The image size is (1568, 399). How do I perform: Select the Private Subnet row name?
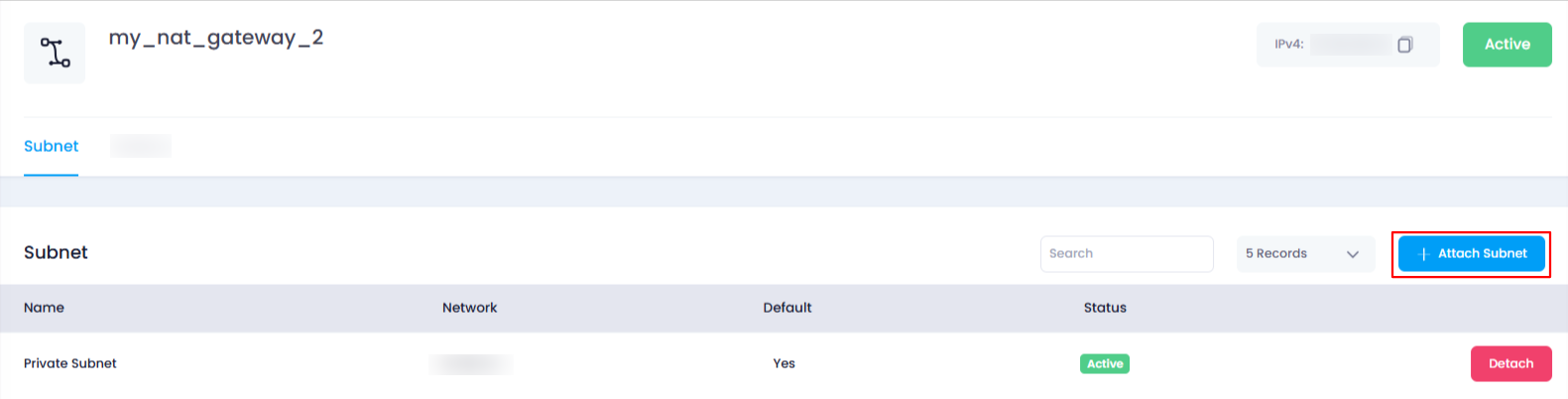[70, 363]
